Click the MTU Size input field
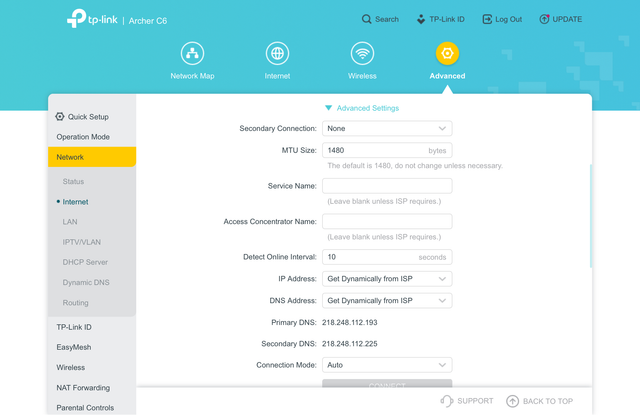640x415 pixels. [x=372, y=150]
